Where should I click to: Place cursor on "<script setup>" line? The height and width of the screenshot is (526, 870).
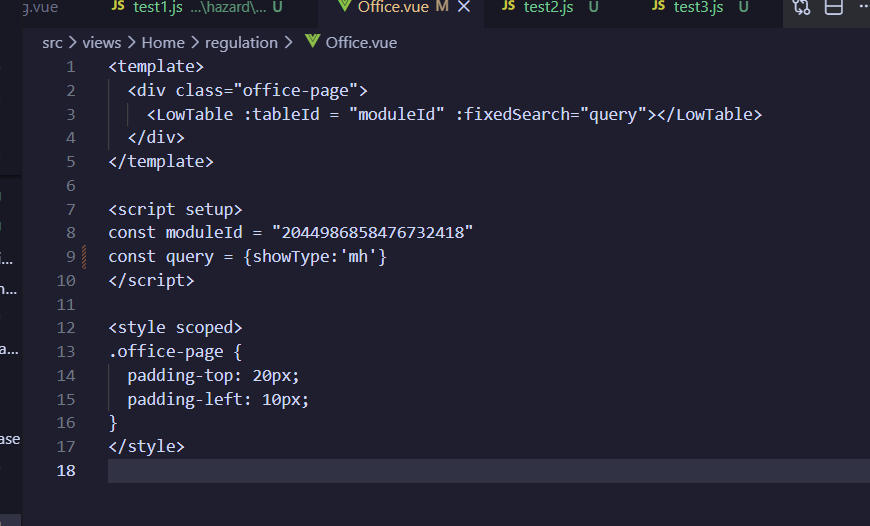(175, 210)
